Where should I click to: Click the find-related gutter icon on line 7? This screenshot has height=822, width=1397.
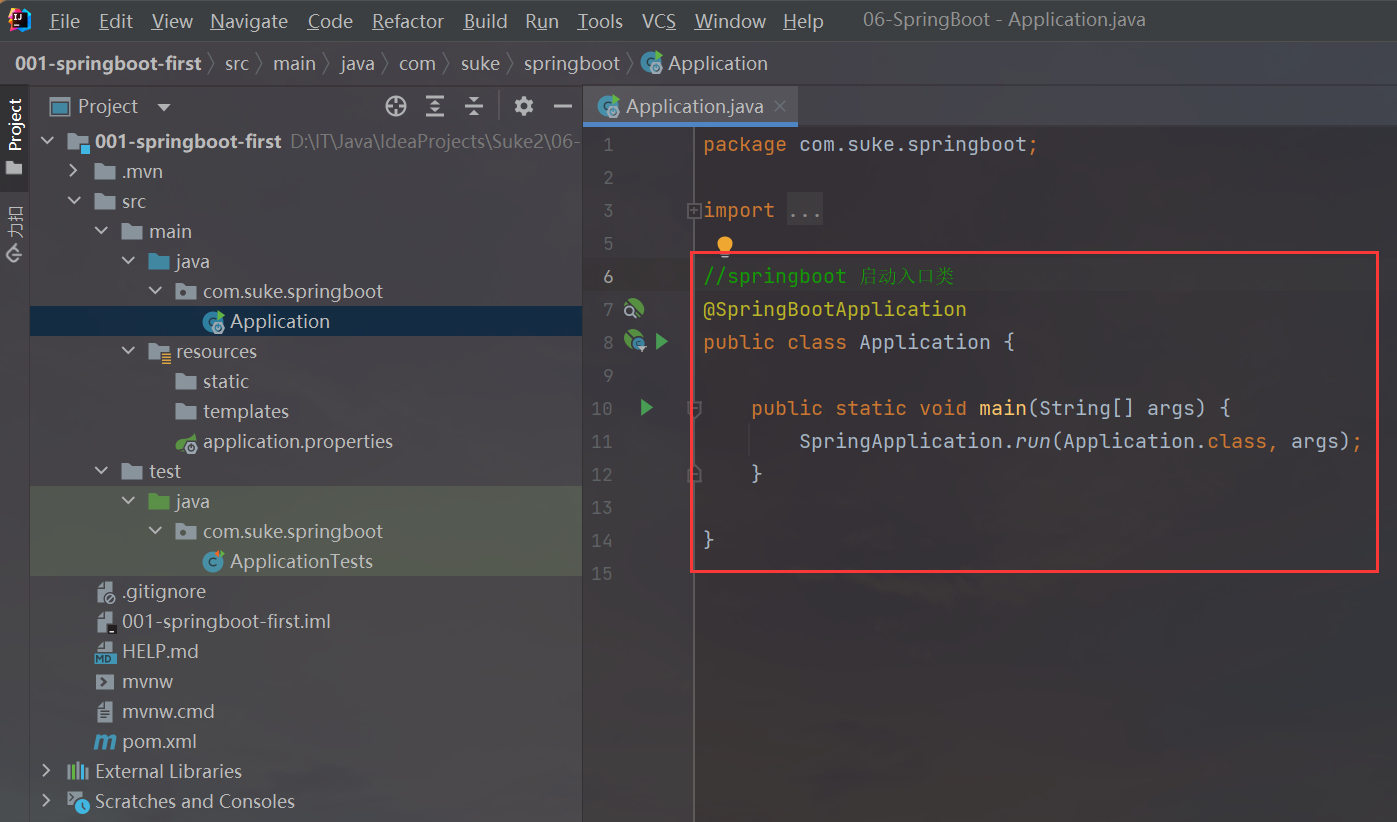pyautogui.click(x=634, y=309)
